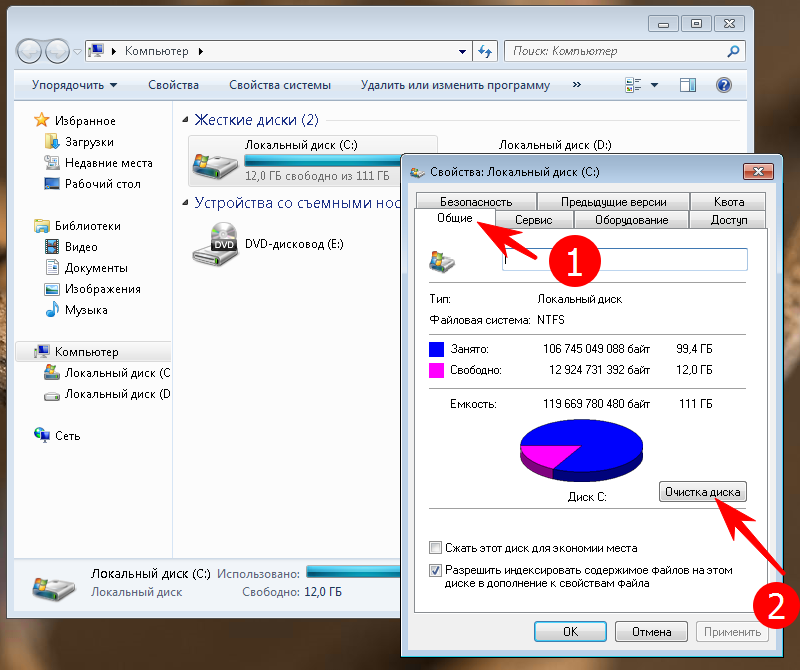Click the computer icon in address bar

click(x=96, y=51)
